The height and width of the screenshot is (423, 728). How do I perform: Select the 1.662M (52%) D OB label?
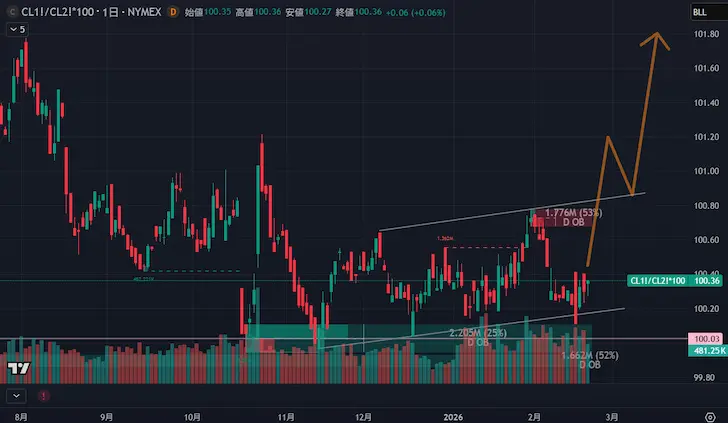click(590, 360)
